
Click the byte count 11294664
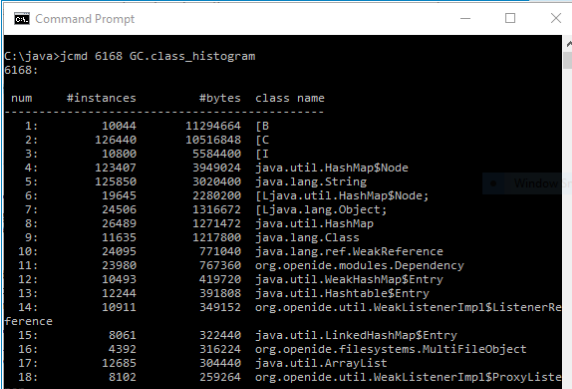pos(213,126)
